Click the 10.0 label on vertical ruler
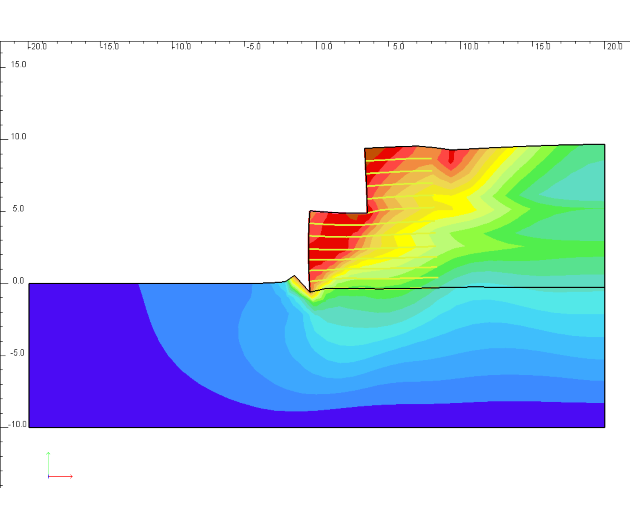Image resolution: width=630 pixels, height=530 pixels. pyautogui.click(x=18, y=137)
